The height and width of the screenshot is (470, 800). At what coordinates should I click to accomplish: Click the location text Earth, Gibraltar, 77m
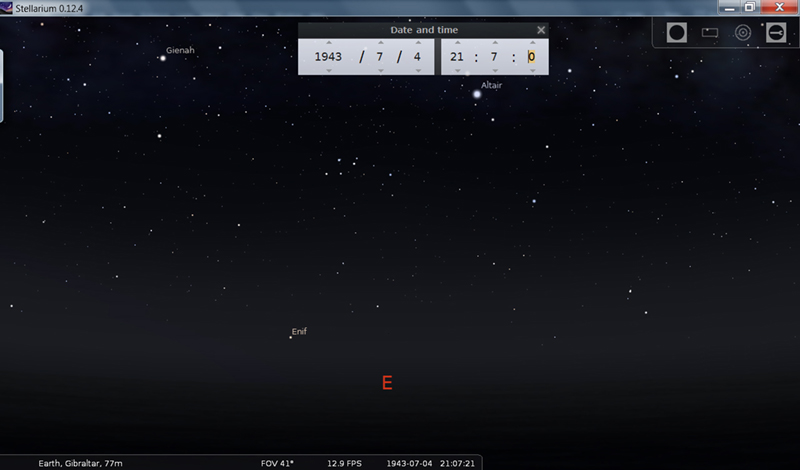[x=80, y=463]
